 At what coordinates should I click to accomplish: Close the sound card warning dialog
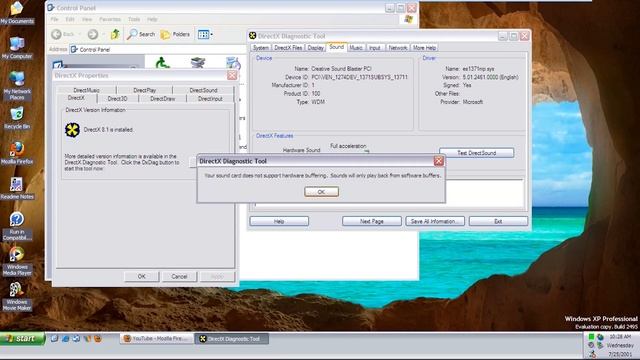[x=439, y=161]
